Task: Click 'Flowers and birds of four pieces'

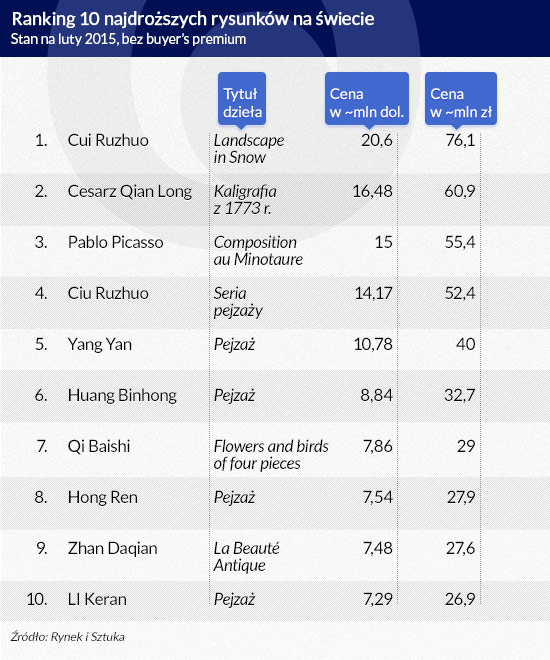Action: pyautogui.click(x=271, y=455)
